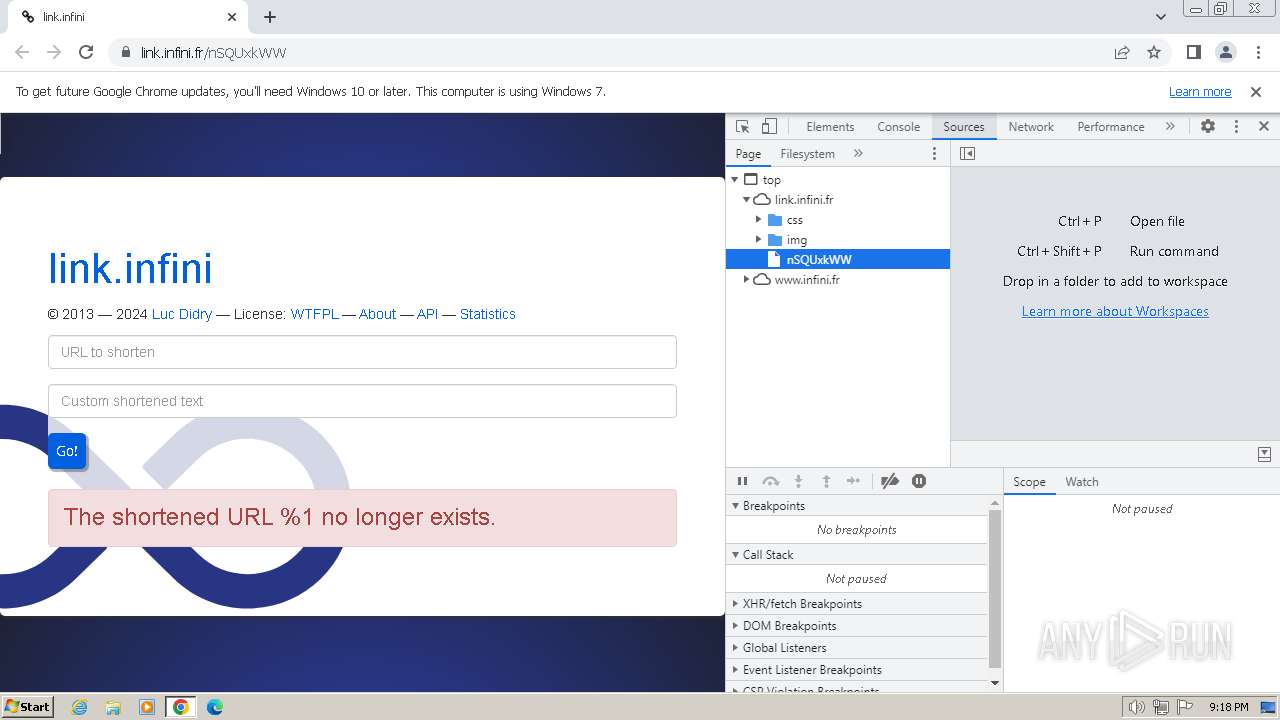Open the API link
Viewport: 1280px width, 720px height.
[427, 314]
